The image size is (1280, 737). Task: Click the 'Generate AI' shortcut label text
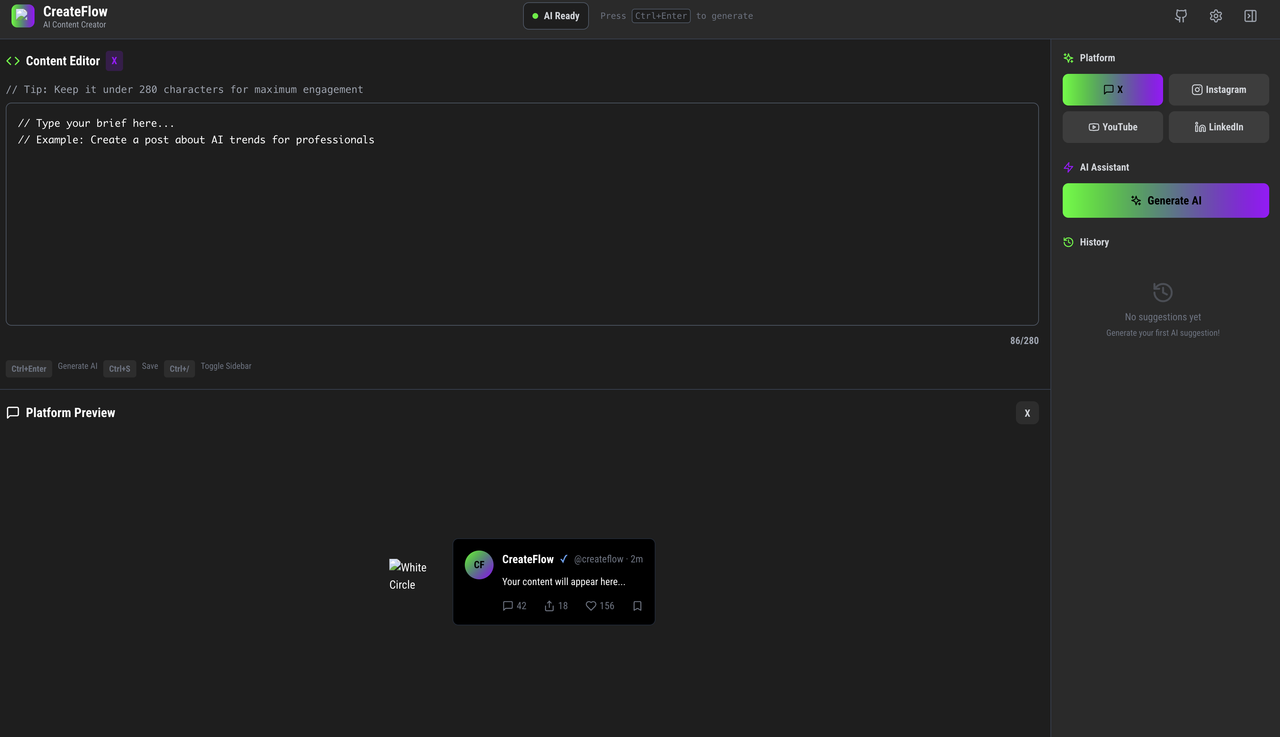pyautogui.click(x=78, y=367)
